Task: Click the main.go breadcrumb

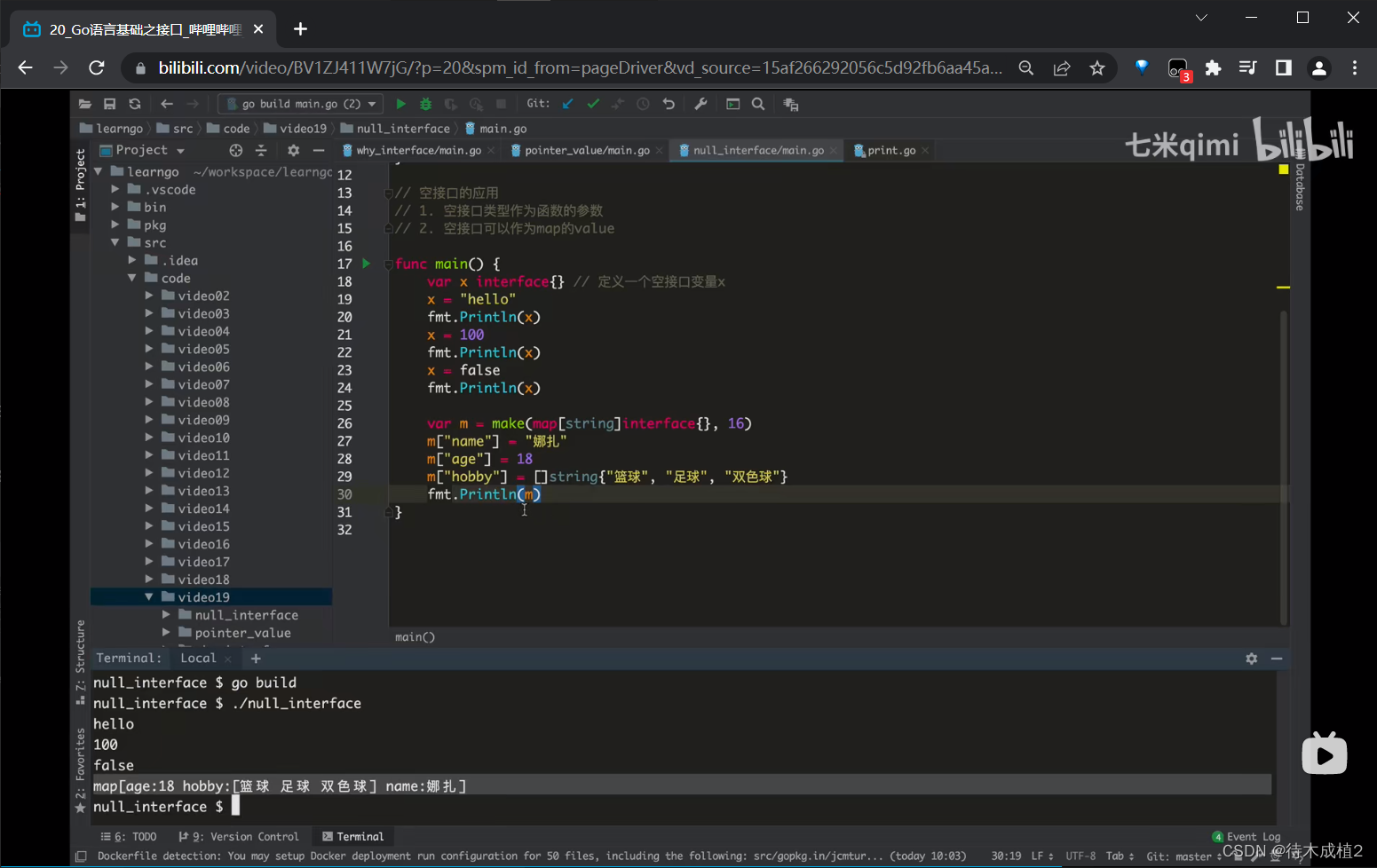Action: 496,129
